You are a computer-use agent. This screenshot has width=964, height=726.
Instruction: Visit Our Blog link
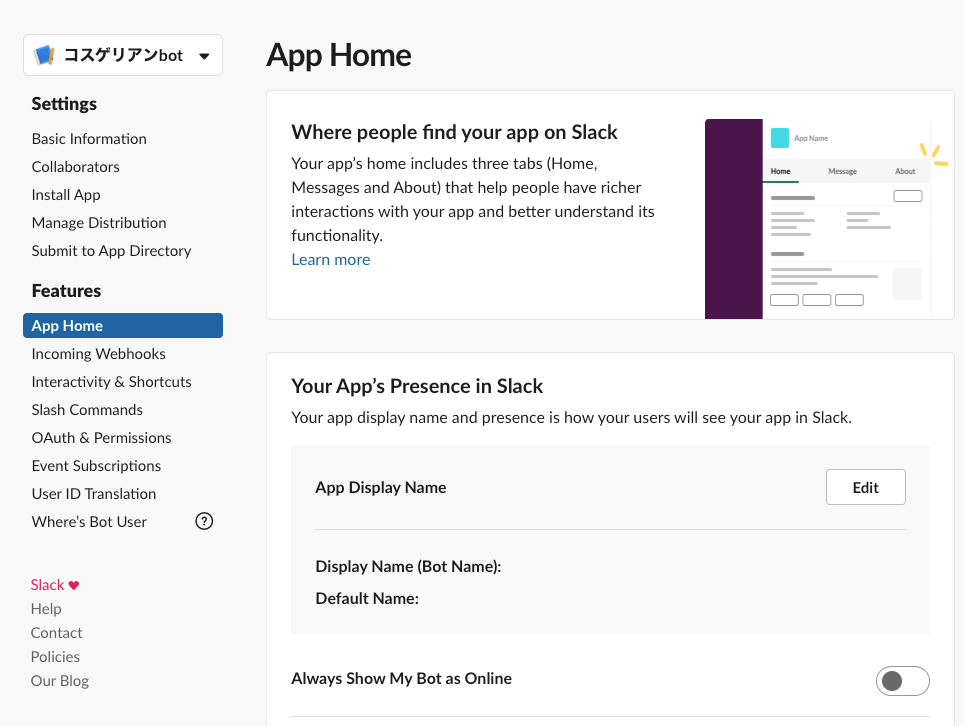60,681
